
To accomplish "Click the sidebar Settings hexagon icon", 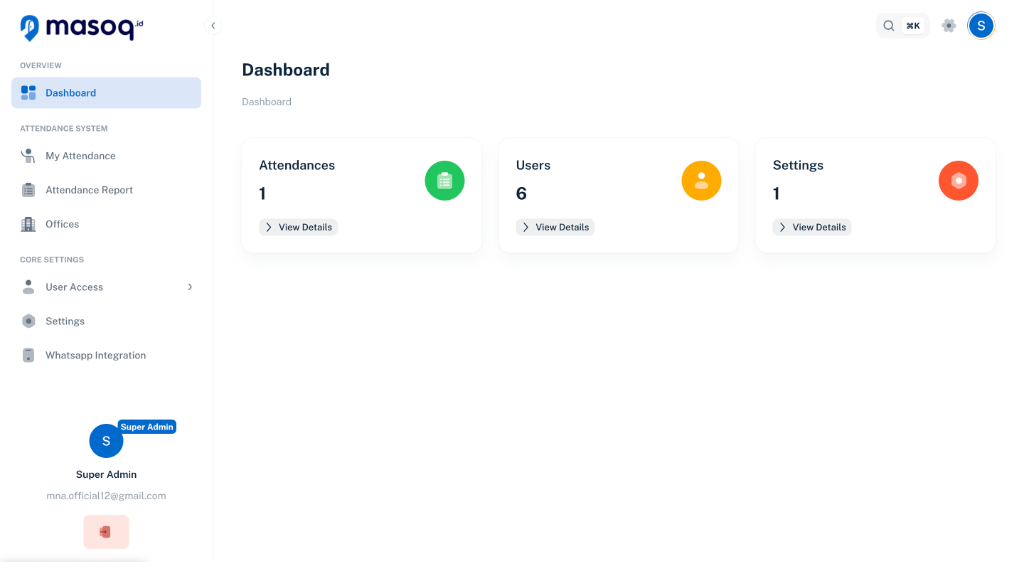I will [28, 321].
